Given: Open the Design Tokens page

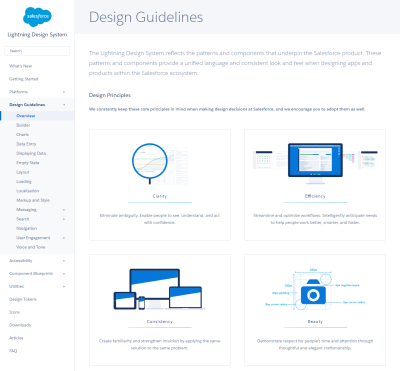Looking at the screenshot, I should coord(23,299).
